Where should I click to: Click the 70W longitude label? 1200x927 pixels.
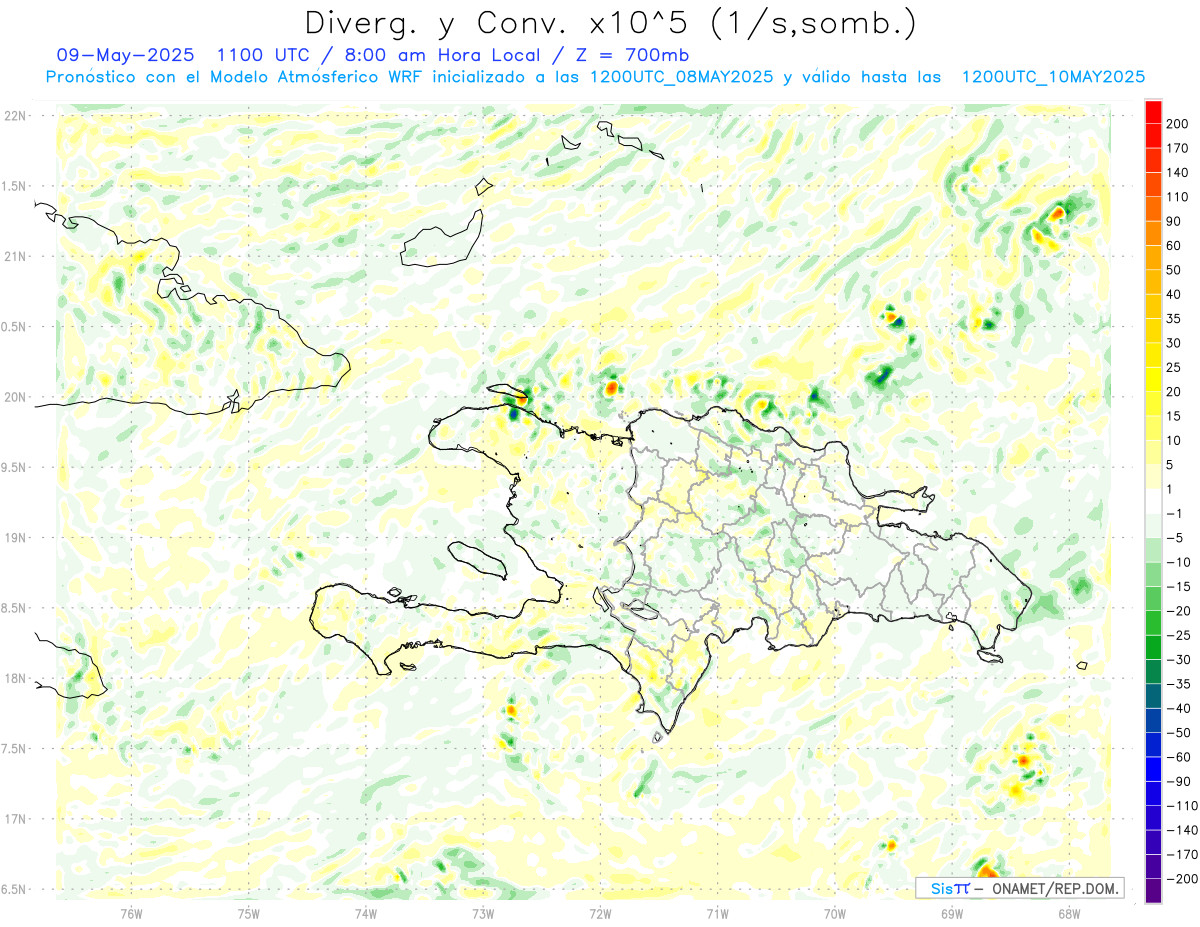(x=835, y=913)
